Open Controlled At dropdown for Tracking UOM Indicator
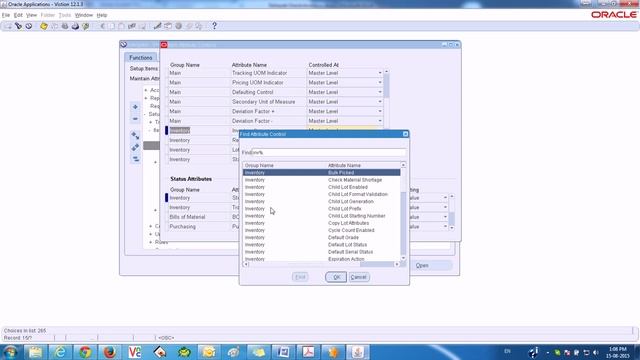This screenshot has height=360, width=640. click(x=380, y=73)
